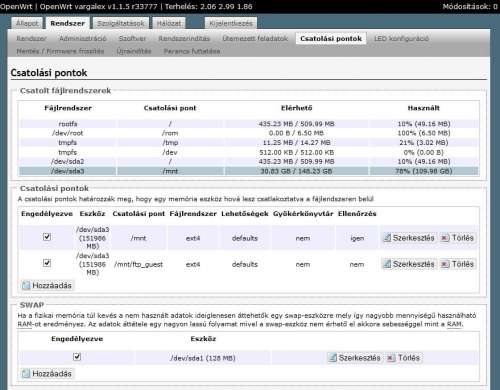The width and height of the screenshot is (500, 390).
Task: Click the Gyökérkönyvtár column header
Action: point(303,214)
